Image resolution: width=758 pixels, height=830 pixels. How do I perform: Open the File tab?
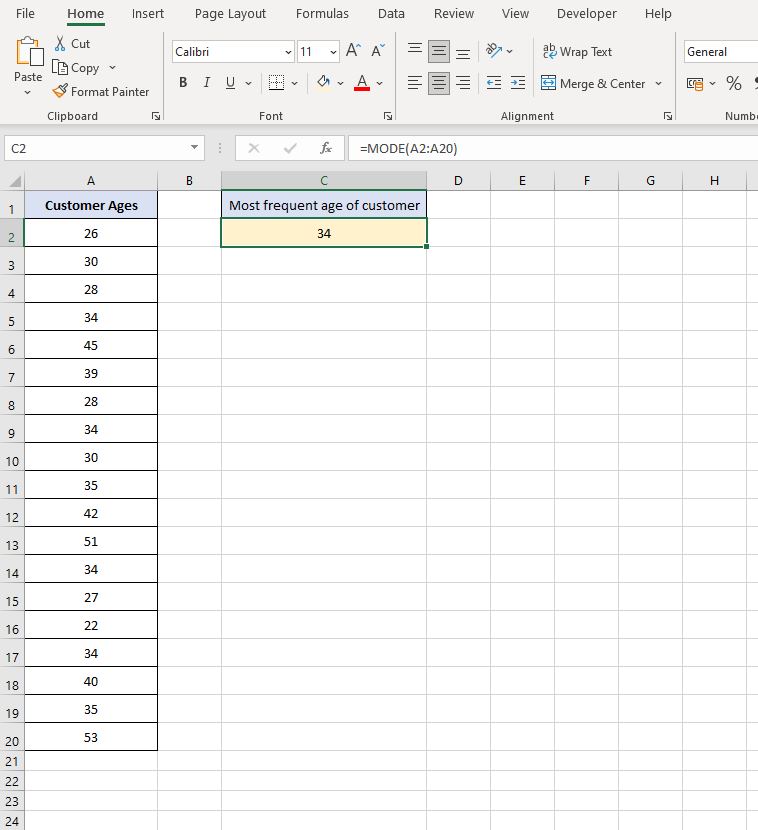click(x=25, y=14)
